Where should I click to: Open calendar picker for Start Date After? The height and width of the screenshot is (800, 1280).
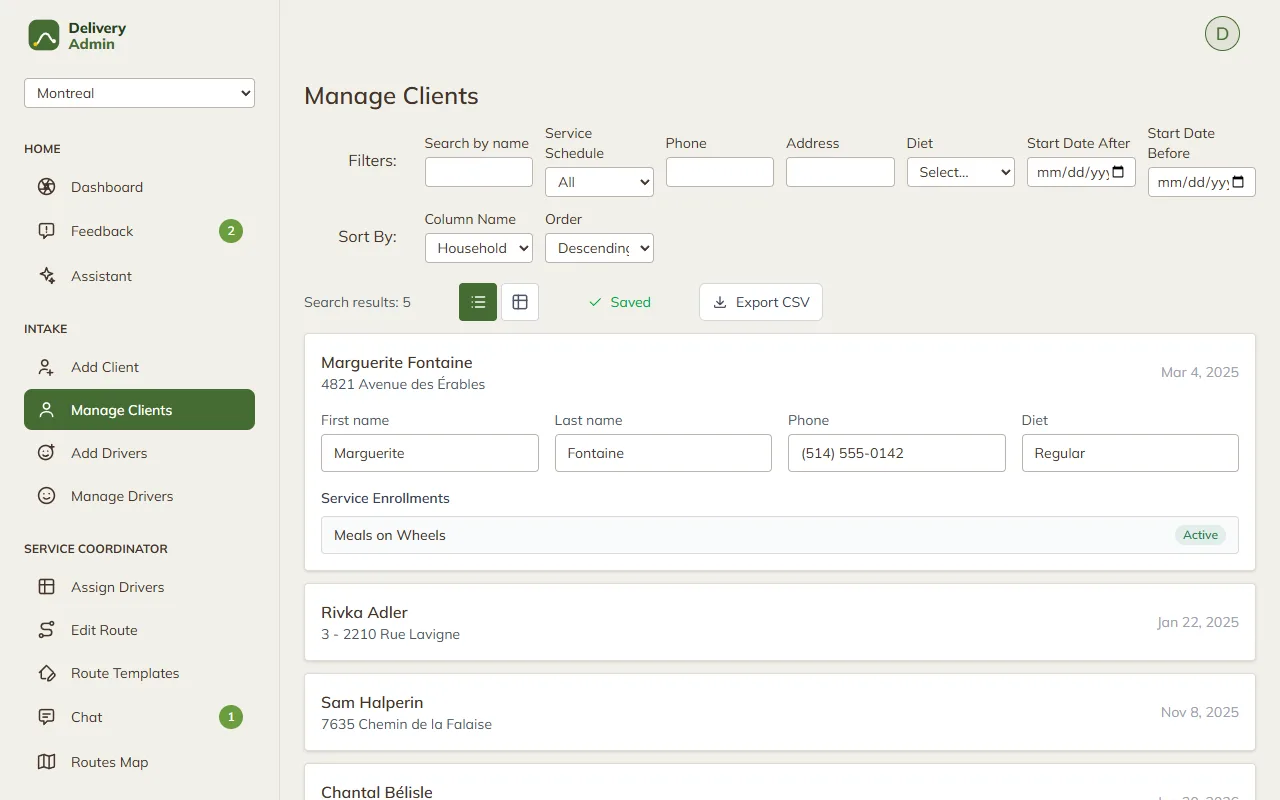click(x=1118, y=172)
